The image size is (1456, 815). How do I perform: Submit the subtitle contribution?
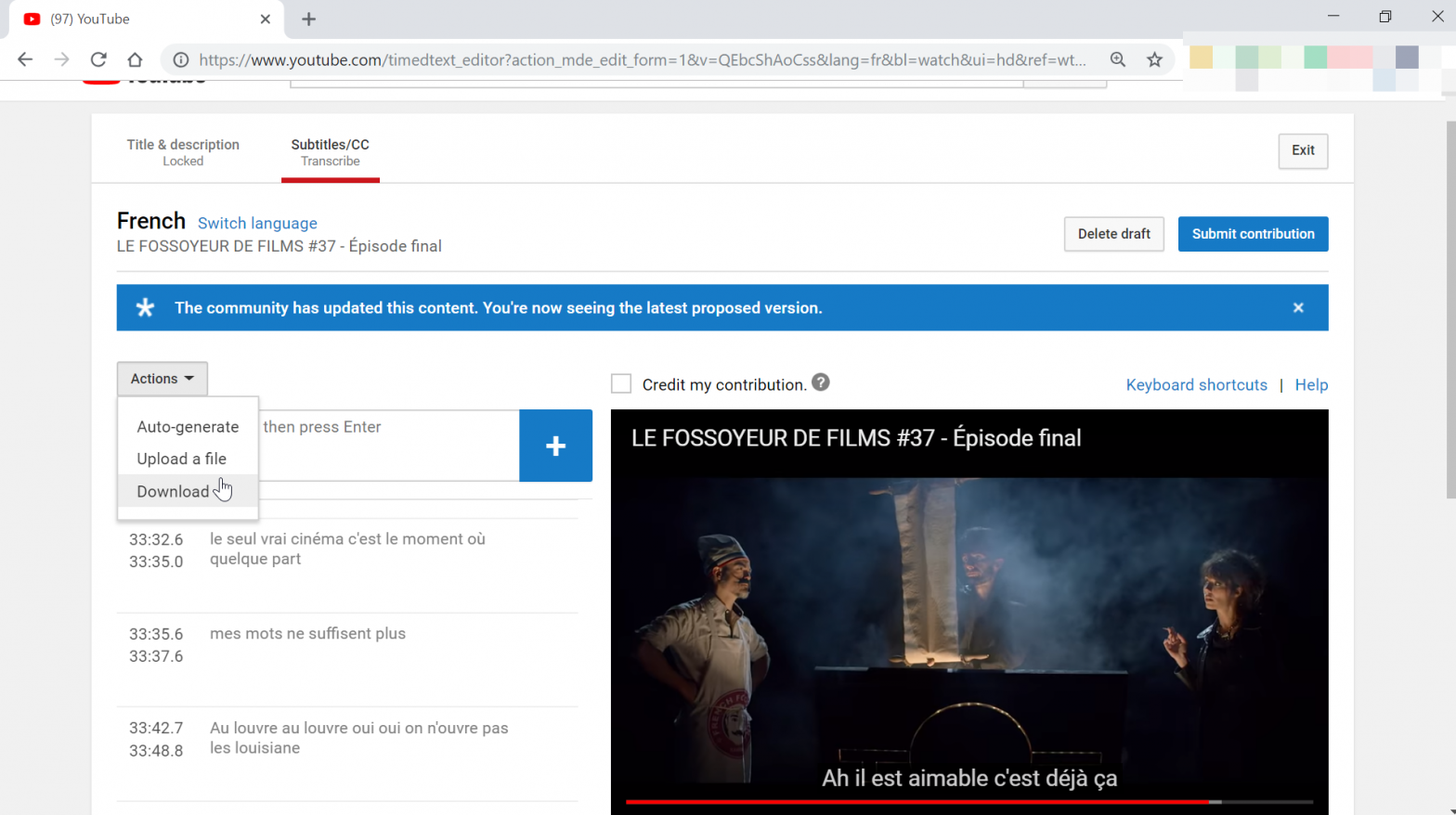pyautogui.click(x=1253, y=234)
